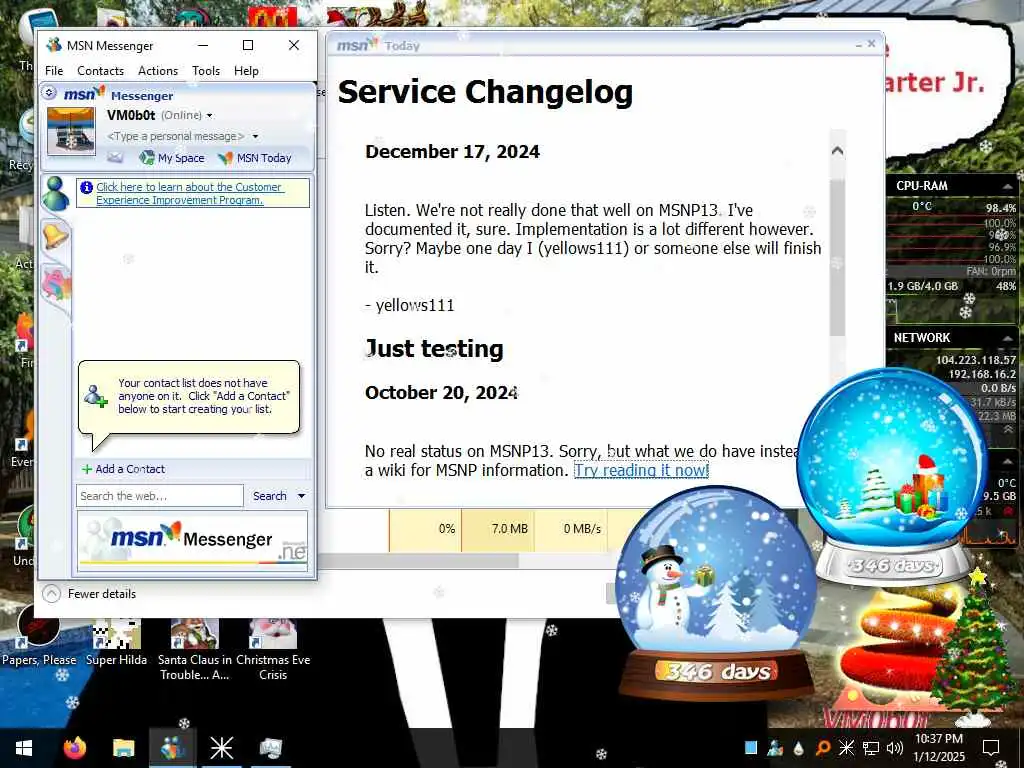1024x768 pixels.
Task: Click the personal message field
Action: tap(176, 136)
